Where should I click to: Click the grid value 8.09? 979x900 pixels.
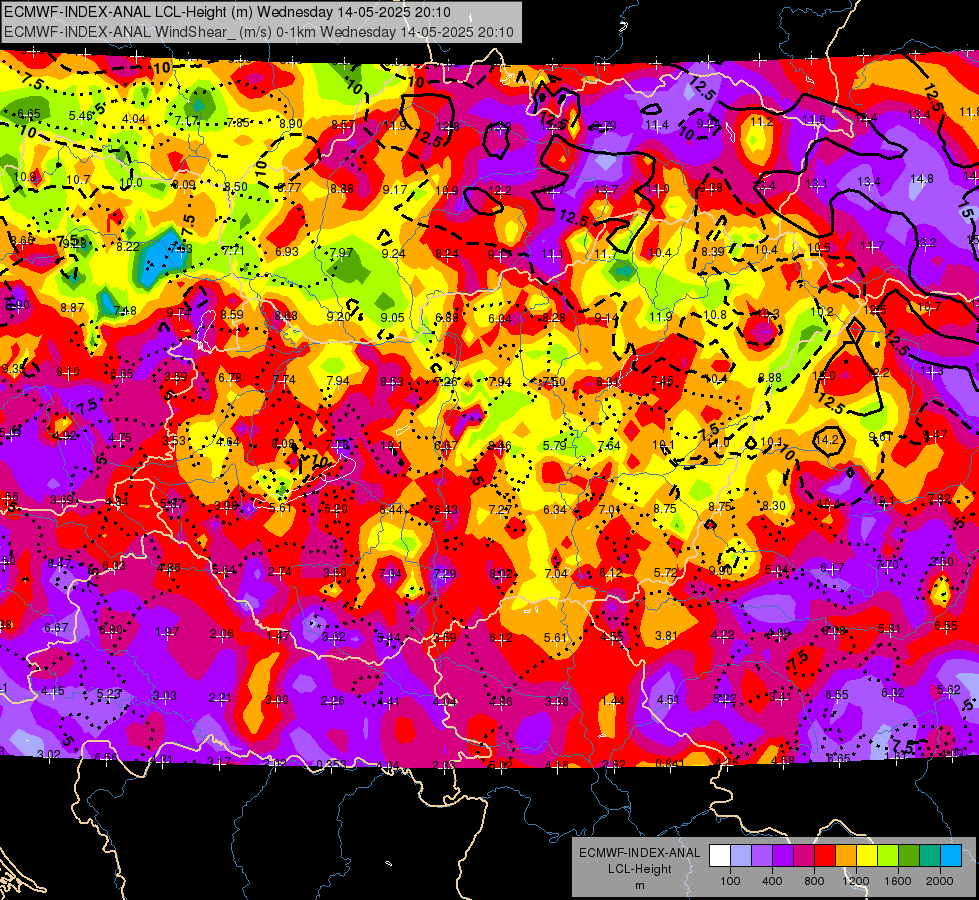[184, 185]
